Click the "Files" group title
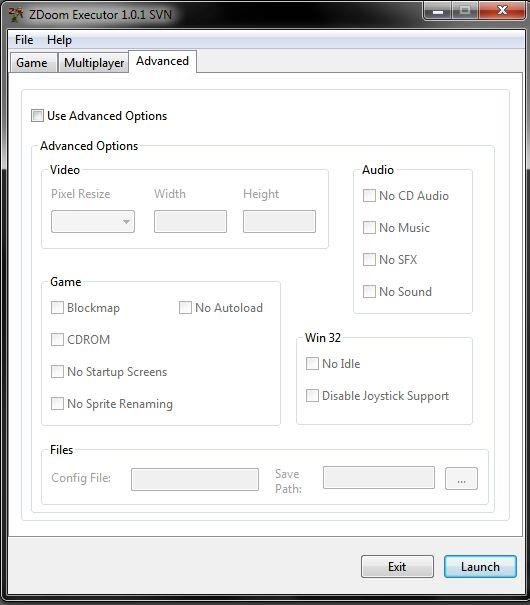This screenshot has width=530, height=605. (x=62, y=450)
